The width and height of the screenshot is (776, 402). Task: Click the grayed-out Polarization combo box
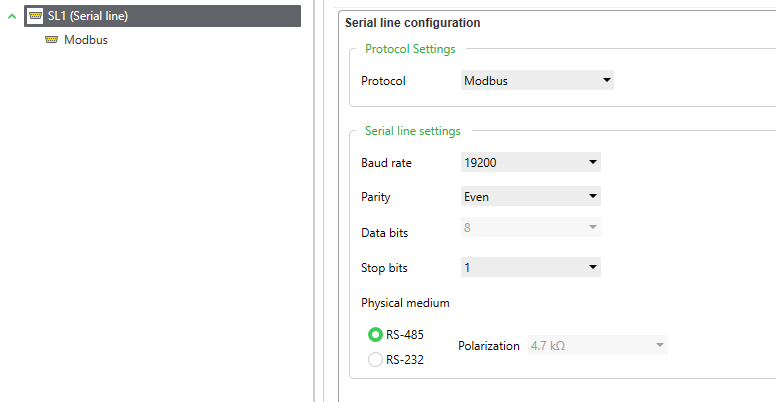pyautogui.click(x=597, y=345)
